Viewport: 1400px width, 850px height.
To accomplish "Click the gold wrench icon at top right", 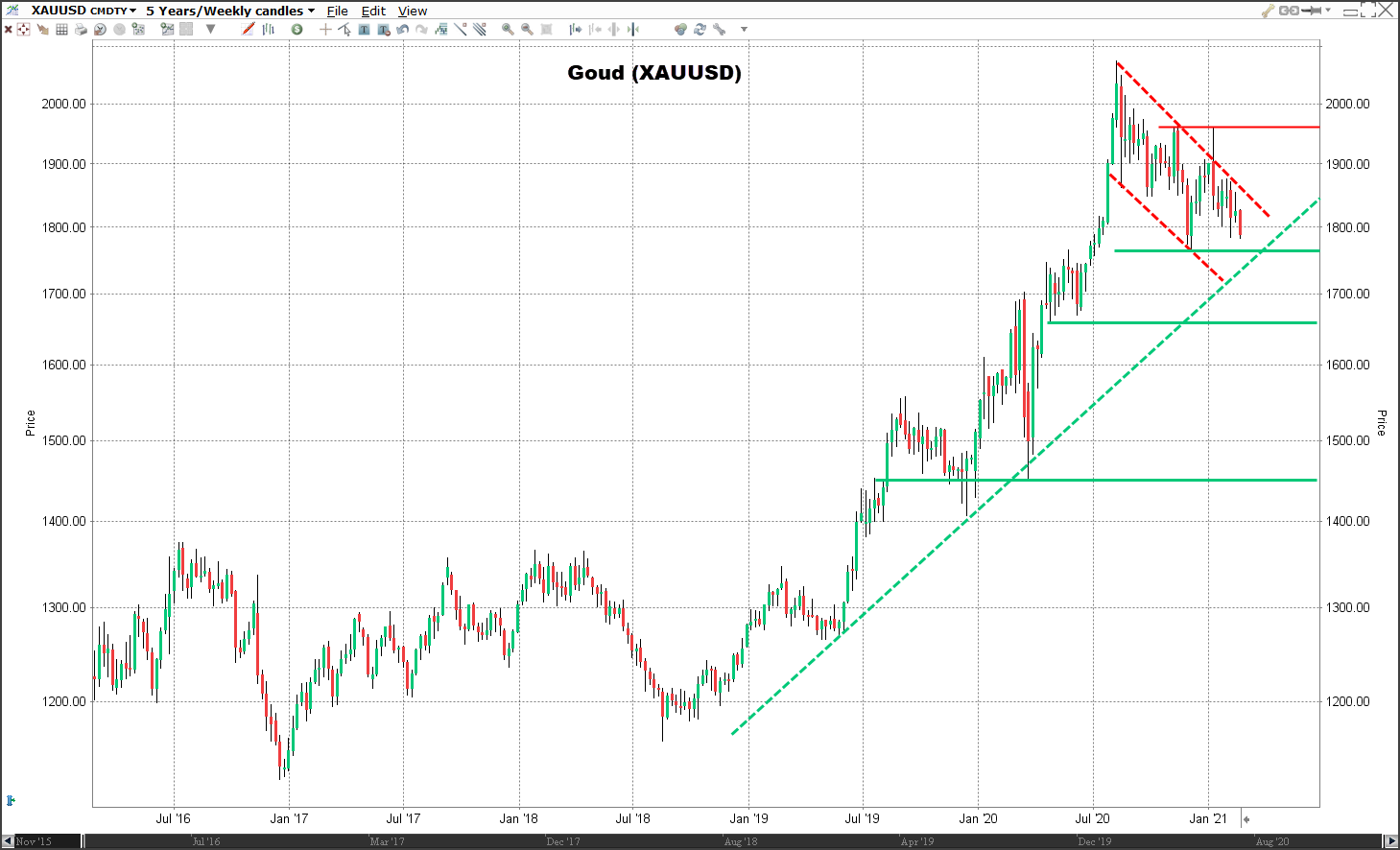I will pos(1268,11).
